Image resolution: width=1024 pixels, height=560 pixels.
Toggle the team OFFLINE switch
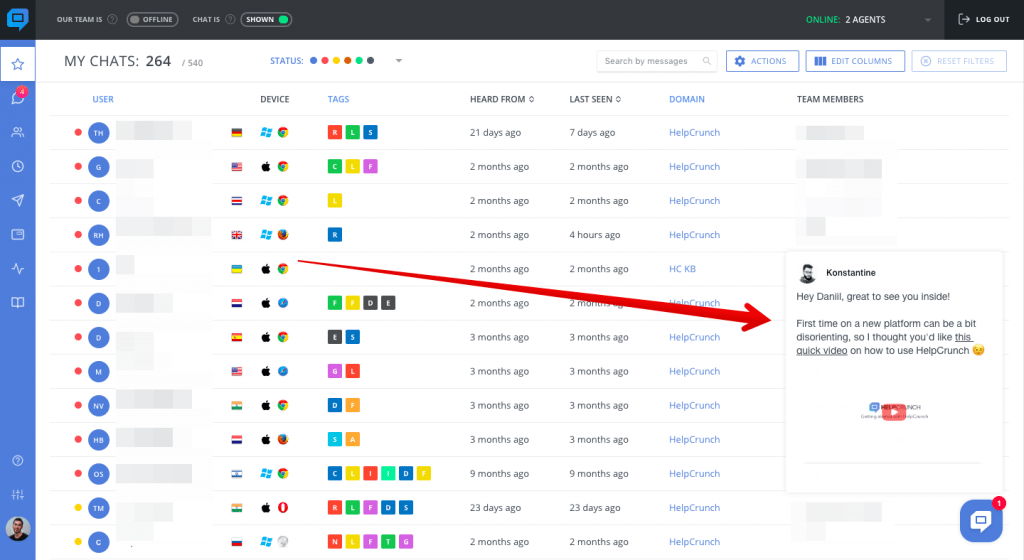click(x=152, y=20)
